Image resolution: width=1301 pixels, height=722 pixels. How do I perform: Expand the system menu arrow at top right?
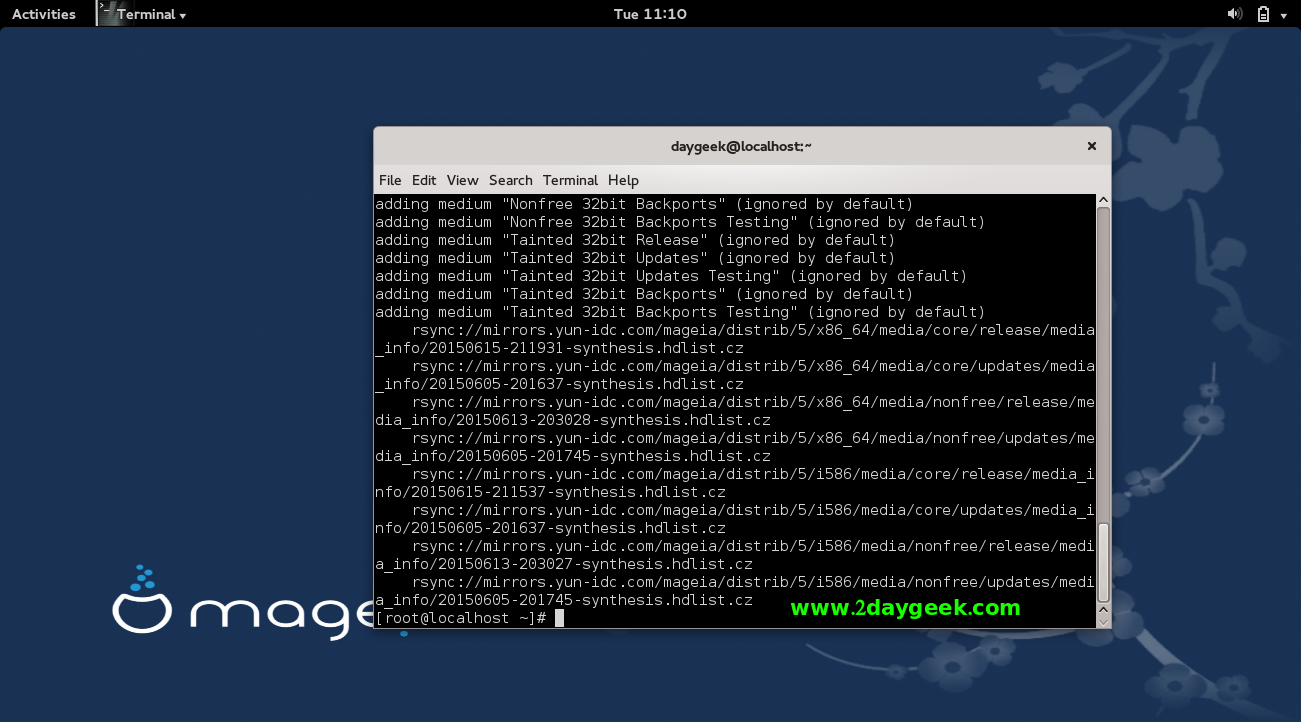click(x=1284, y=15)
